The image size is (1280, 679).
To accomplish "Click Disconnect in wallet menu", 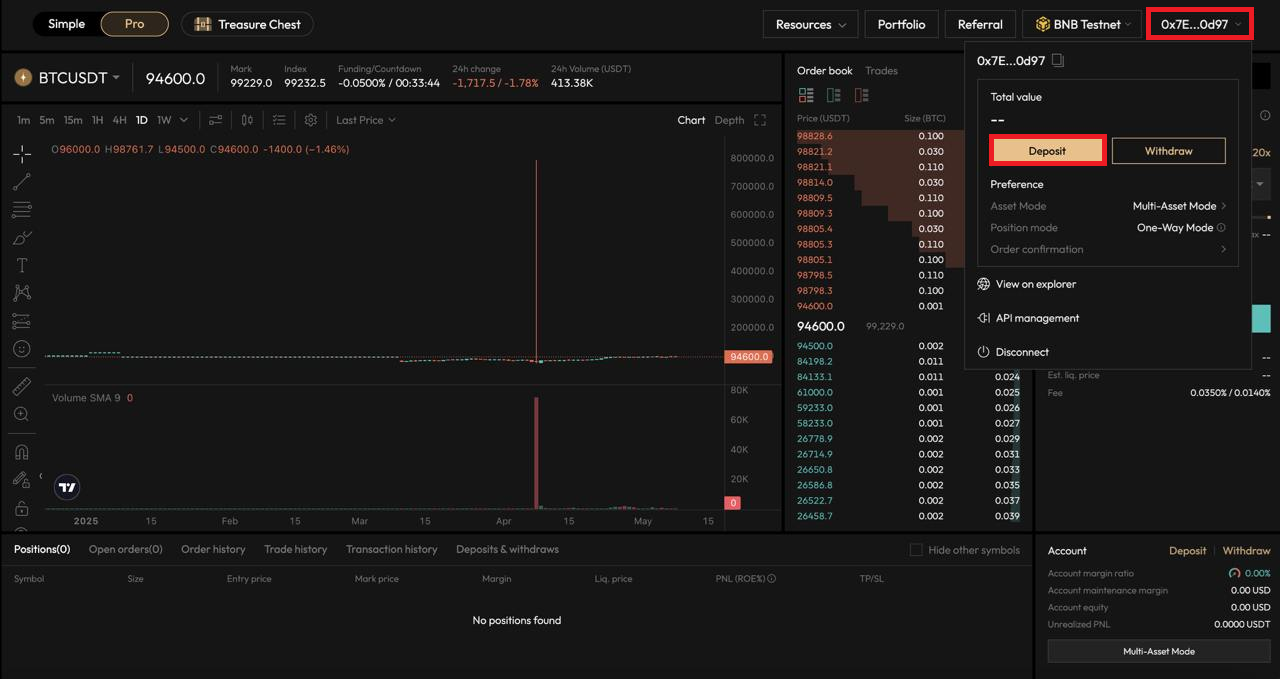I will point(1021,352).
